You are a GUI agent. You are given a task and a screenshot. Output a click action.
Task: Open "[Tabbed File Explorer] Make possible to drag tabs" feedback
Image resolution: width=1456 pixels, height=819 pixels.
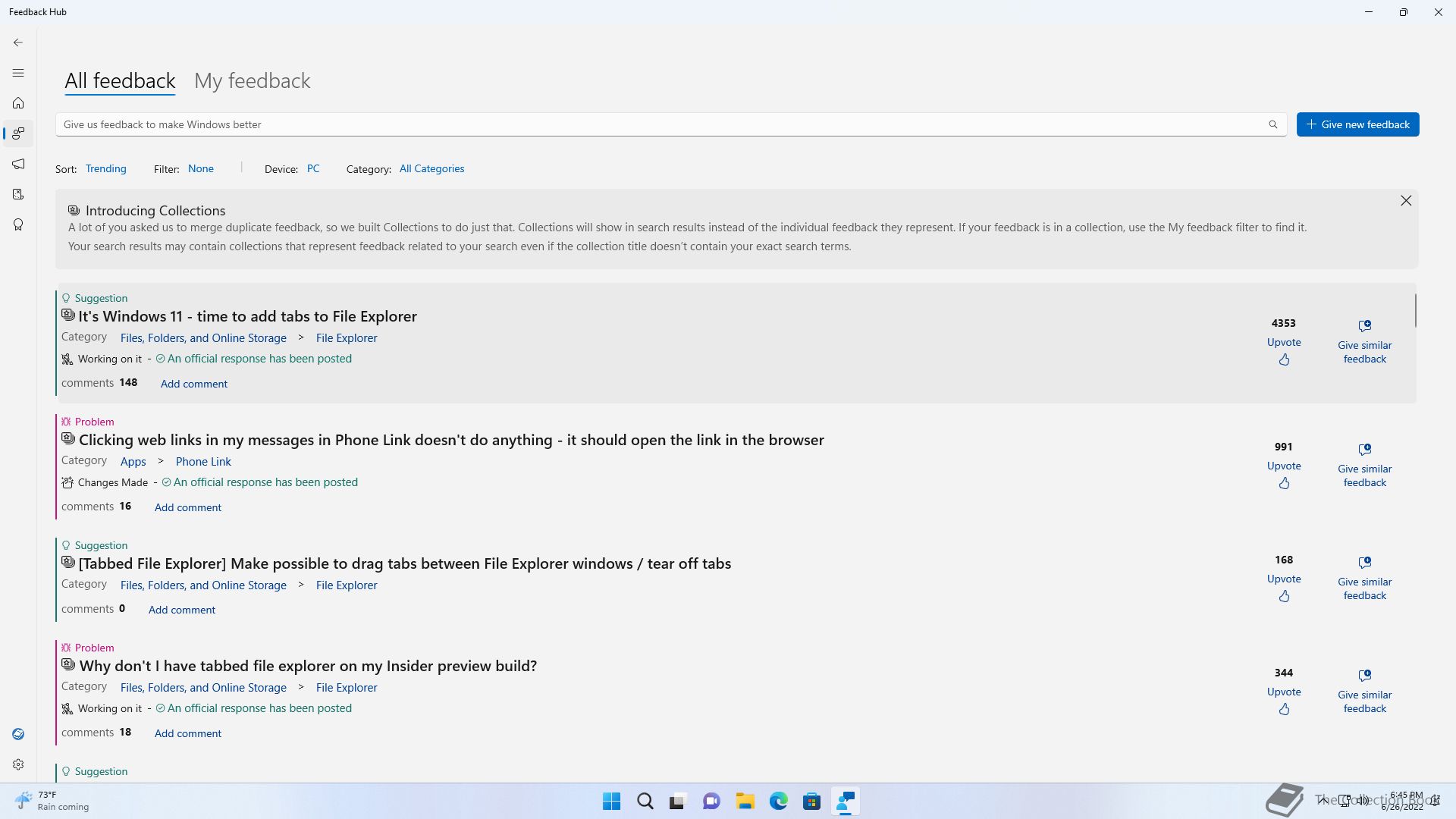point(405,563)
